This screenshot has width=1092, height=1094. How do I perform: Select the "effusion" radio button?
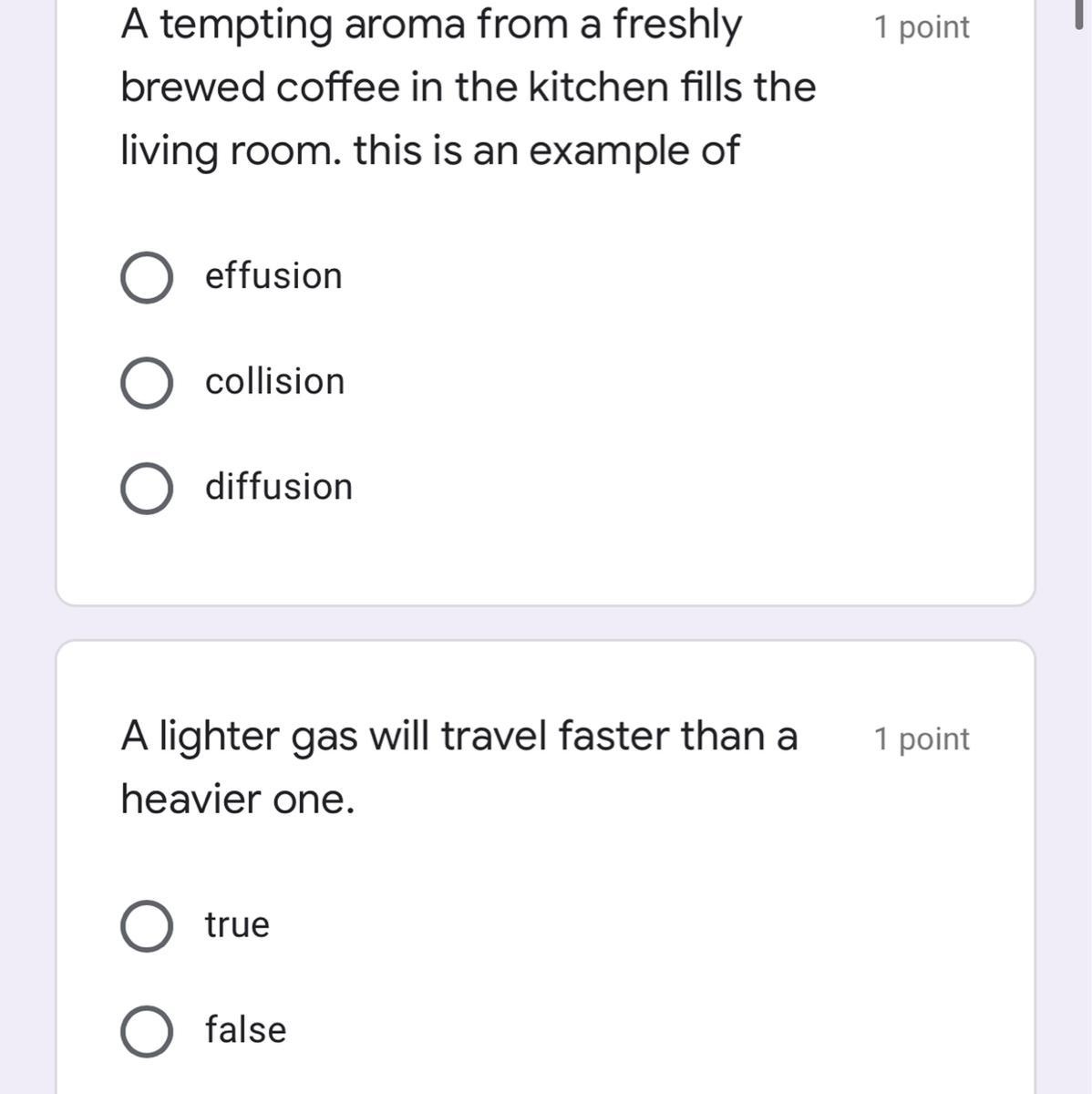[147, 277]
